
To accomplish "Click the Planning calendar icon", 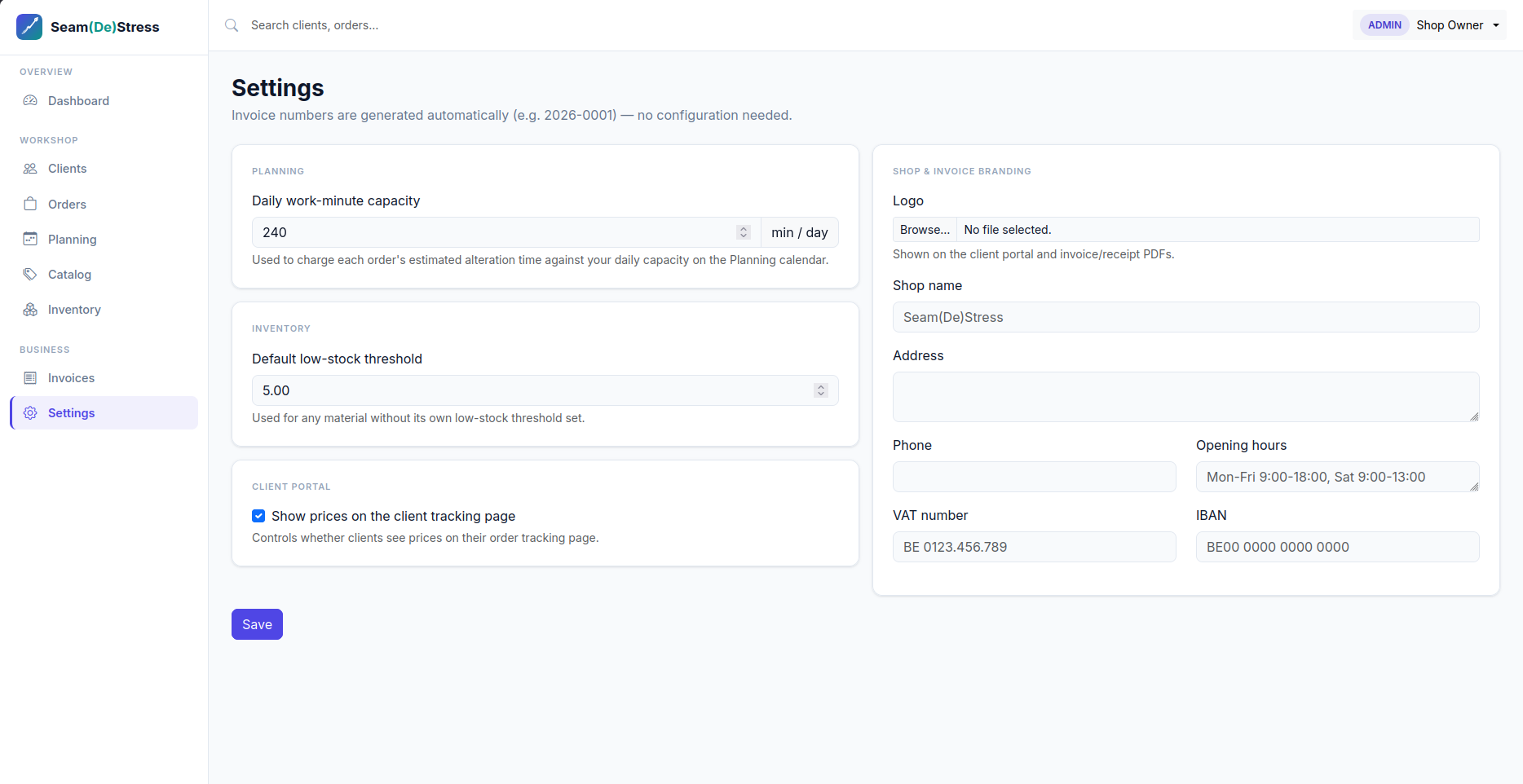I will (30, 239).
